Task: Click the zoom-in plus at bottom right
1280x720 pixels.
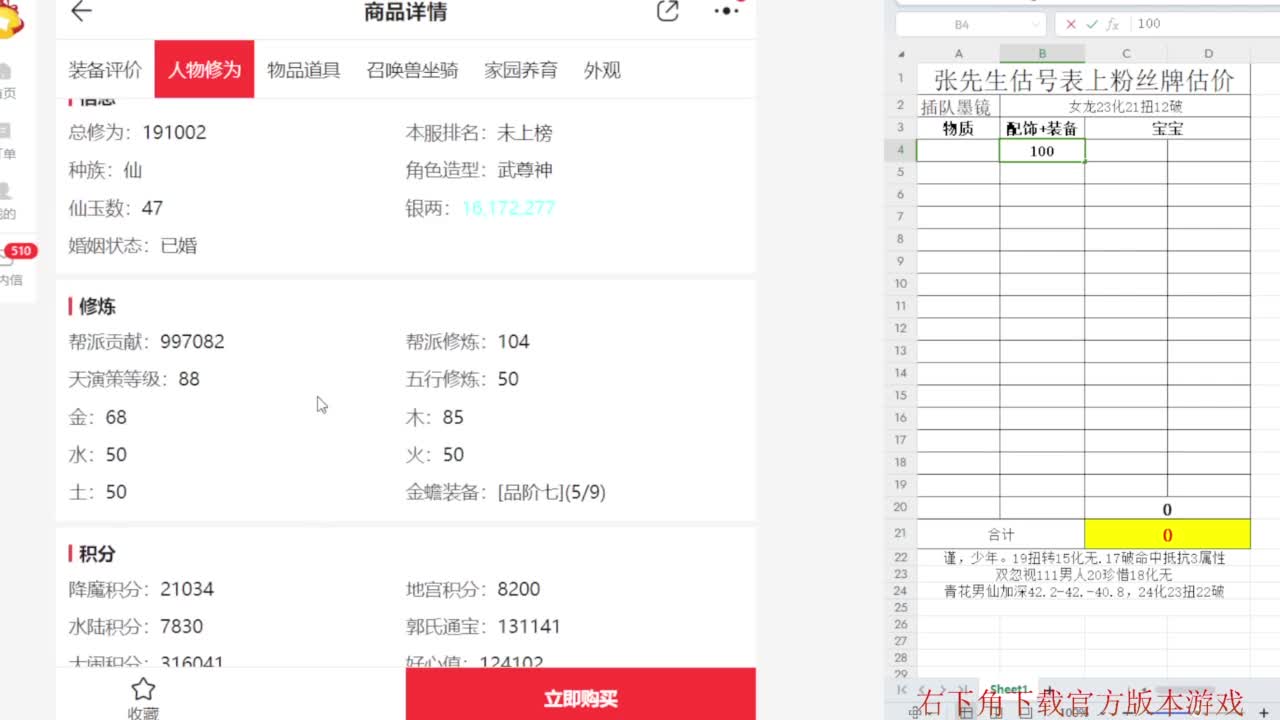Action: click(1263, 711)
